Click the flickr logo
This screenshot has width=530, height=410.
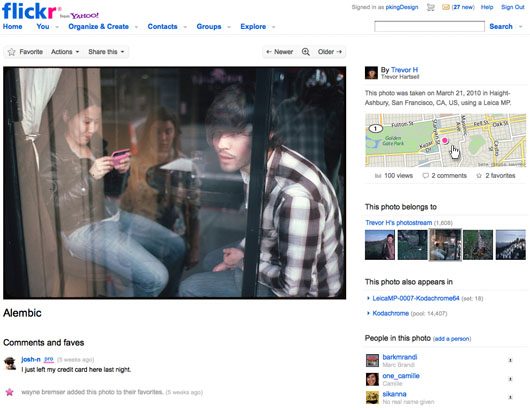[30, 10]
